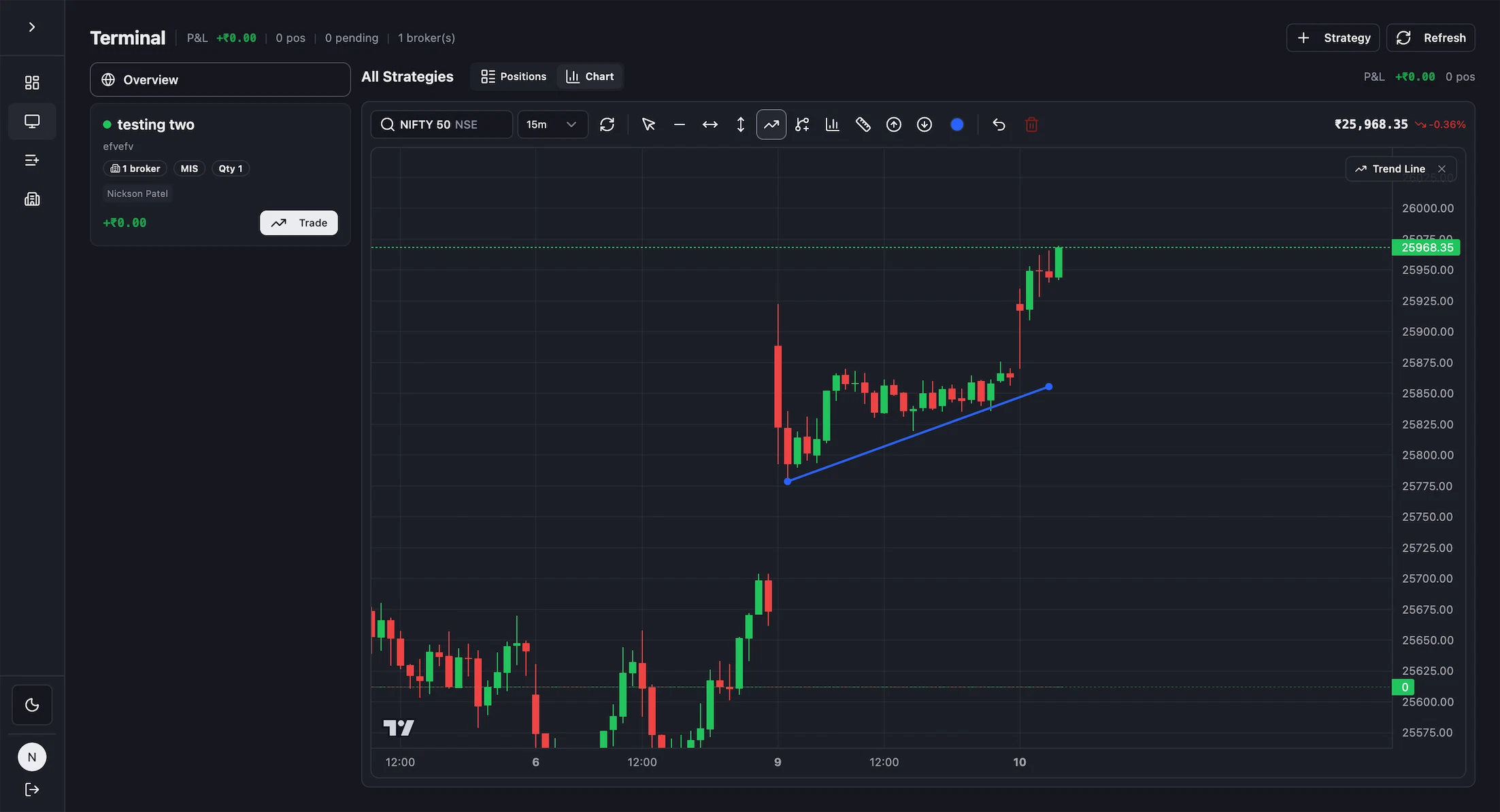Viewport: 1500px width, 812px height.
Task: Select the horizontal line drawing tool
Action: 679,124
